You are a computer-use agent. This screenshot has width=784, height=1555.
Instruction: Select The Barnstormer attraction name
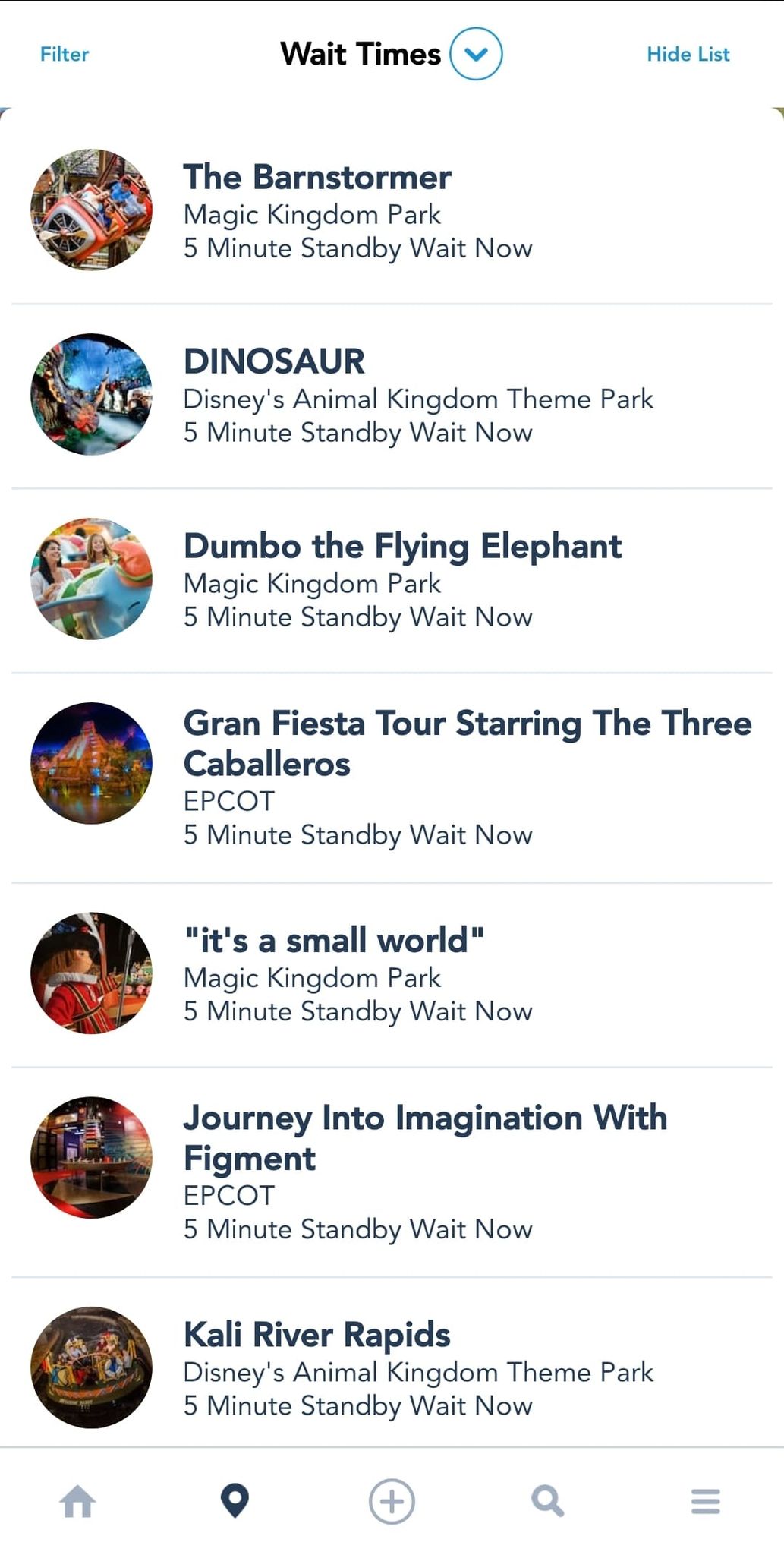pos(317,177)
